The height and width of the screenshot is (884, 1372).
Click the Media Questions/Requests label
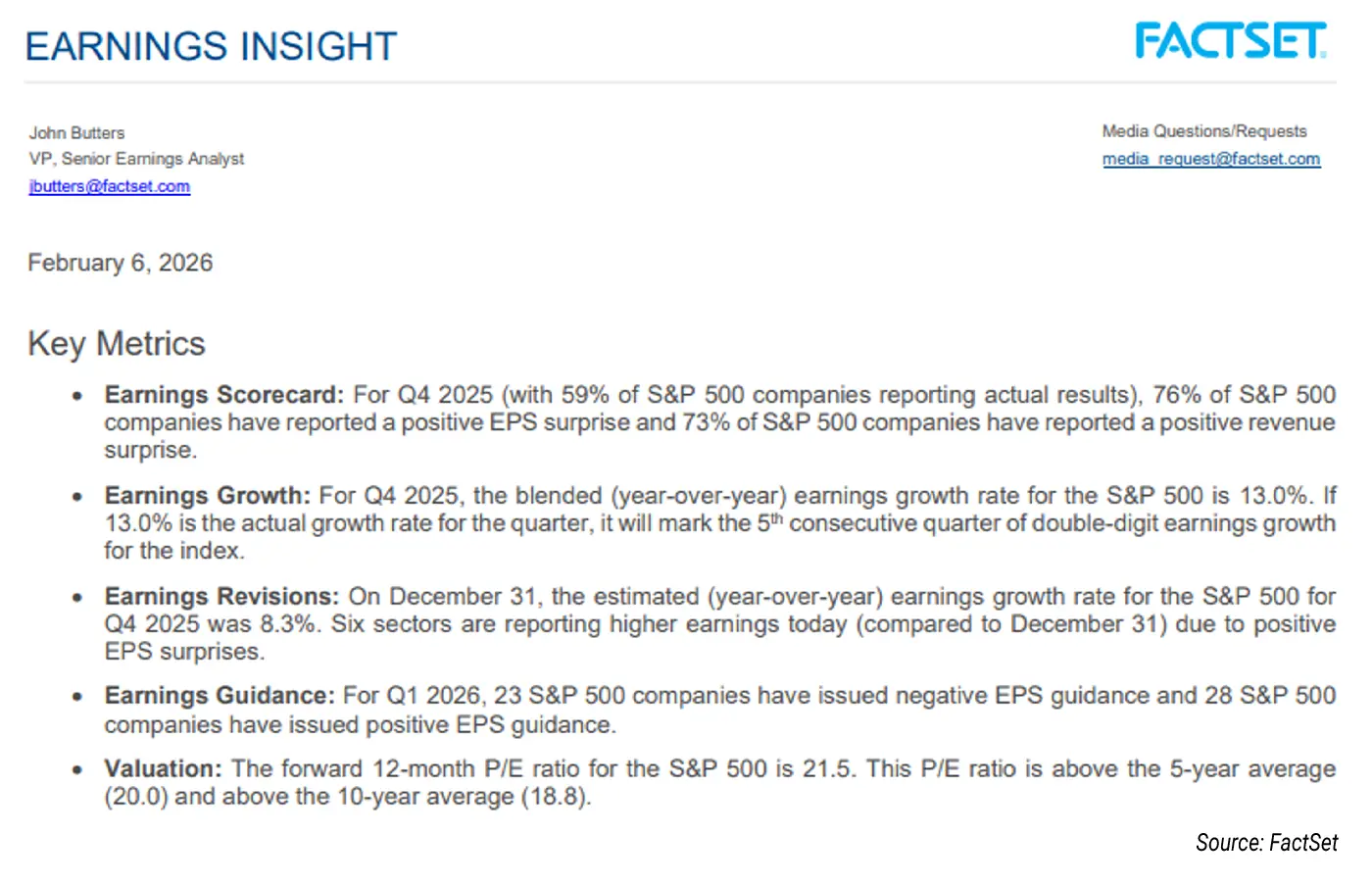click(x=1204, y=131)
